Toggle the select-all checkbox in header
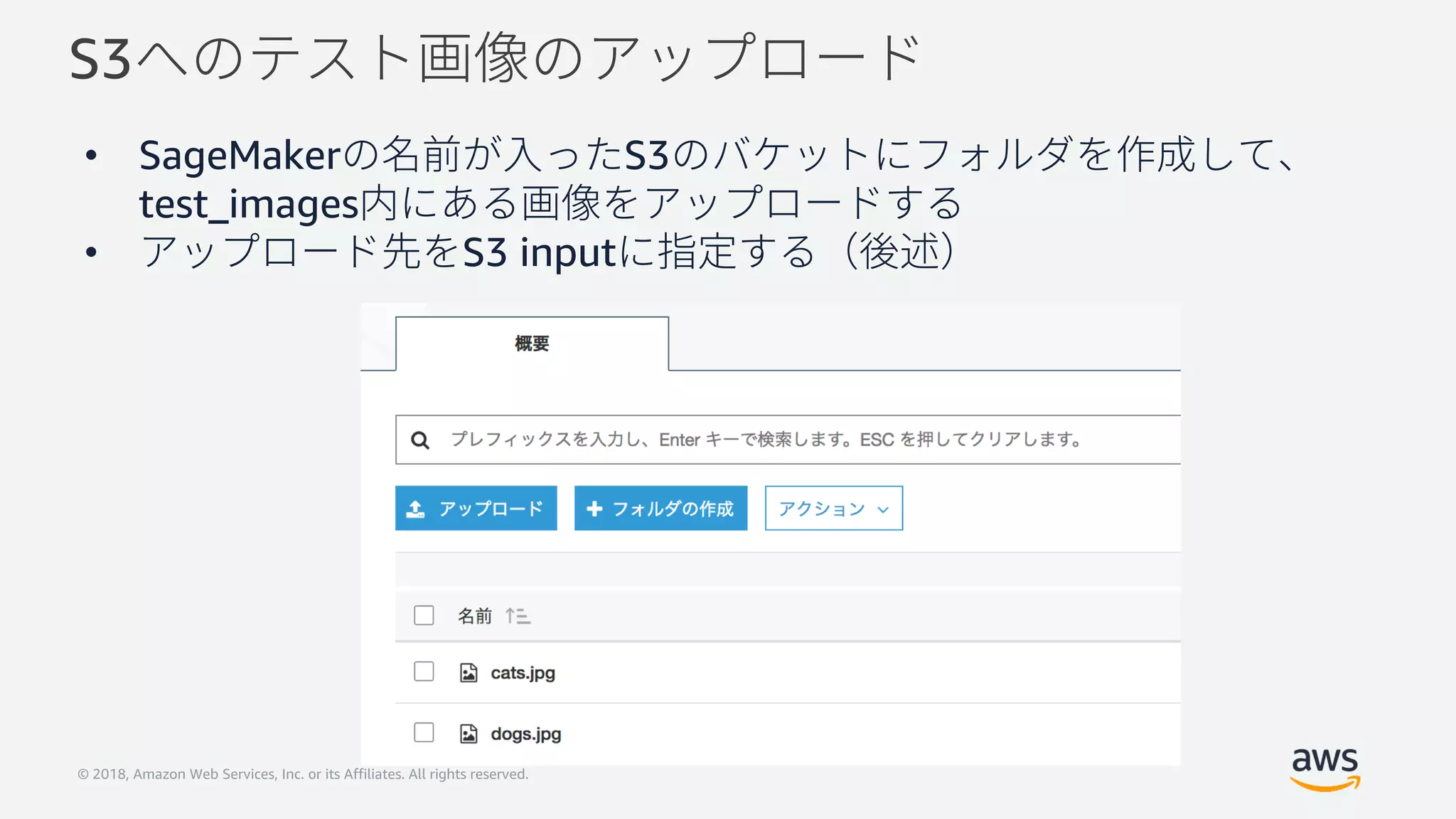1456x819 pixels. point(424,615)
